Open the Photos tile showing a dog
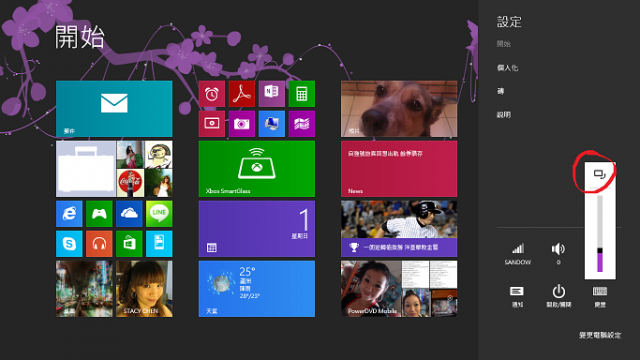 coord(399,109)
